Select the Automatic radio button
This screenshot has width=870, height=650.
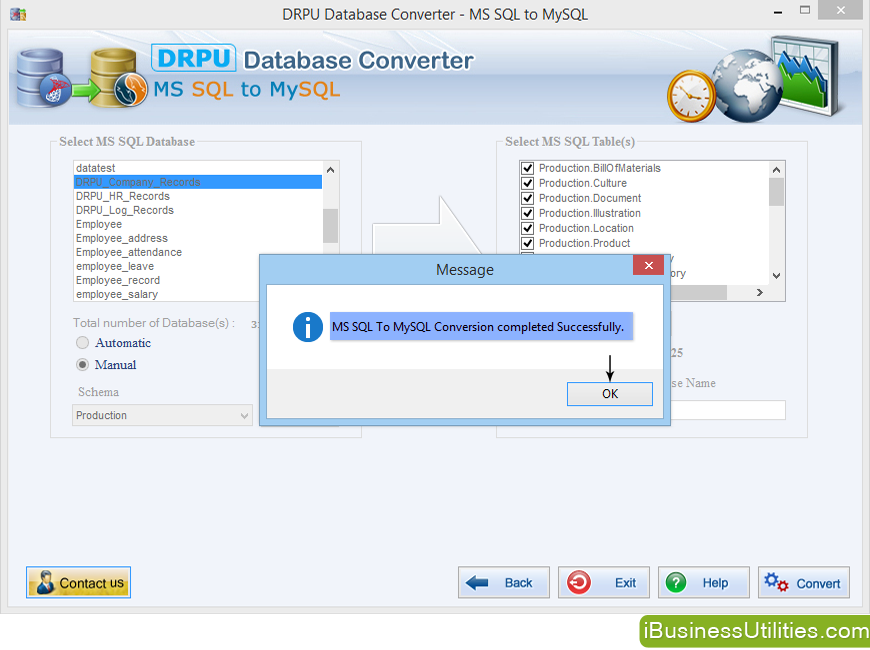click(x=82, y=342)
